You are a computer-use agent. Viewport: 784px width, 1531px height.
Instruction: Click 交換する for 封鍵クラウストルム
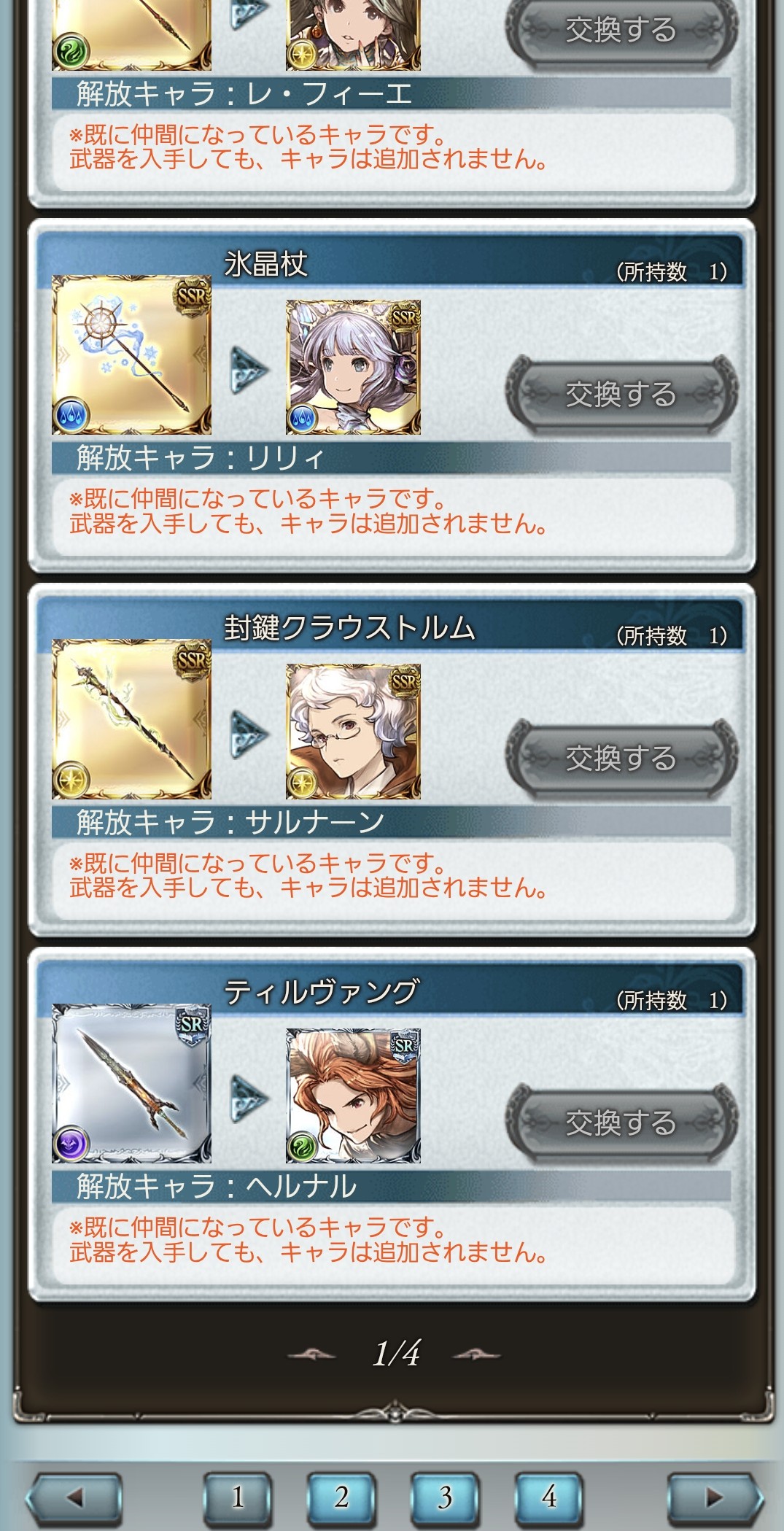(x=621, y=759)
